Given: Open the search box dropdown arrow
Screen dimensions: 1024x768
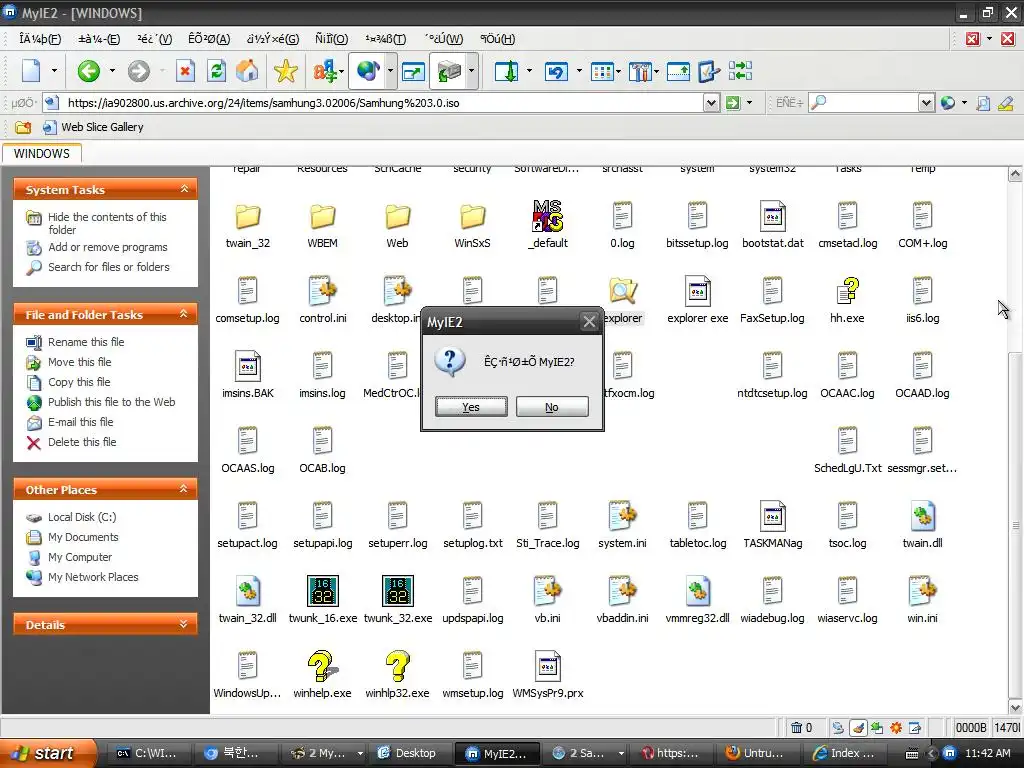Looking at the screenshot, I should (x=926, y=103).
